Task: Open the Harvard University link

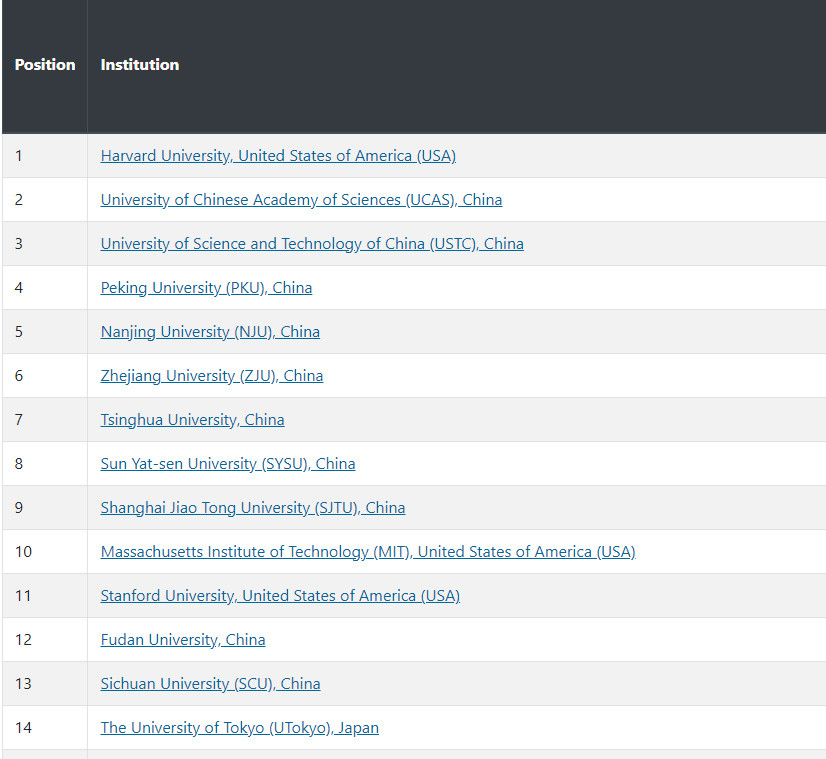Action: click(x=278, y=156)
